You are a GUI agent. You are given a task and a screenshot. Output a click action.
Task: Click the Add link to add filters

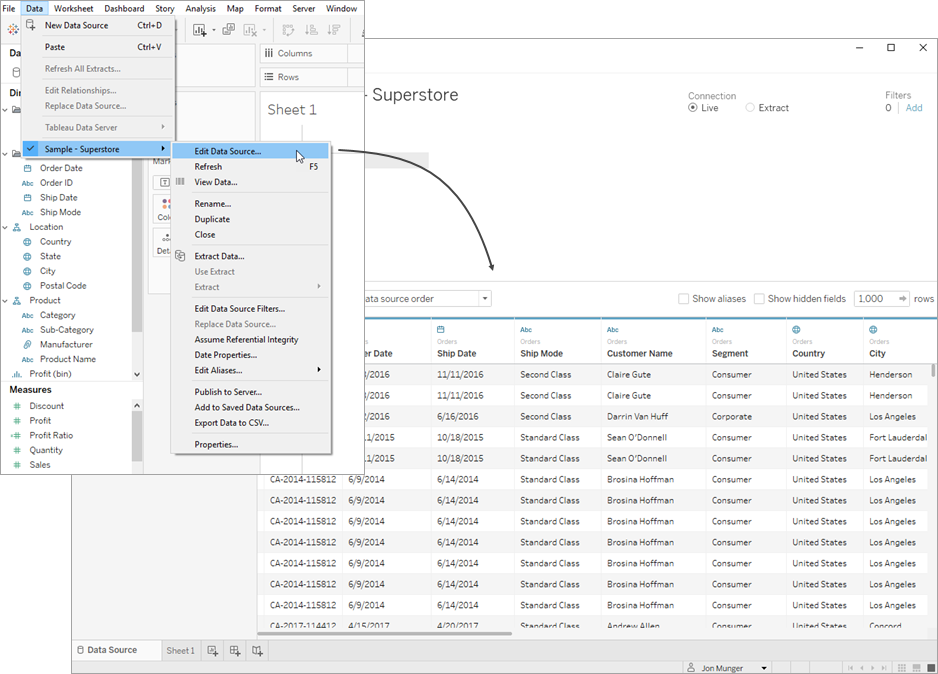(x=912, y=107)
